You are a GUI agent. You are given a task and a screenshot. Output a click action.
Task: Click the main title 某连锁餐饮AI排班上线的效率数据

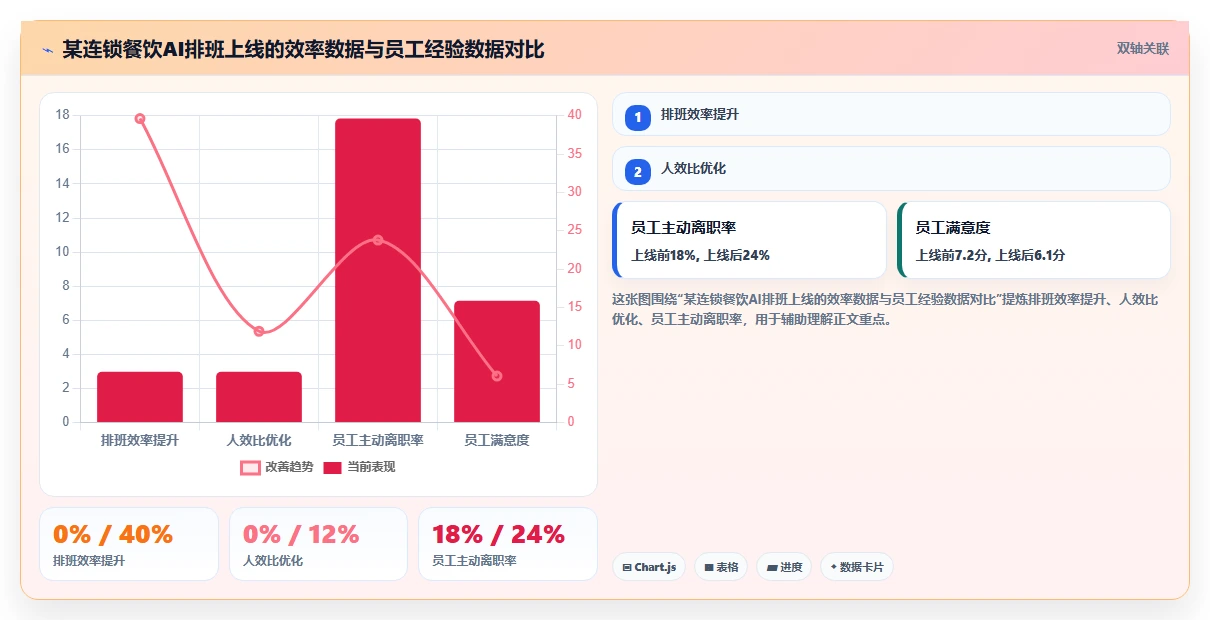[x=303, y=49]
